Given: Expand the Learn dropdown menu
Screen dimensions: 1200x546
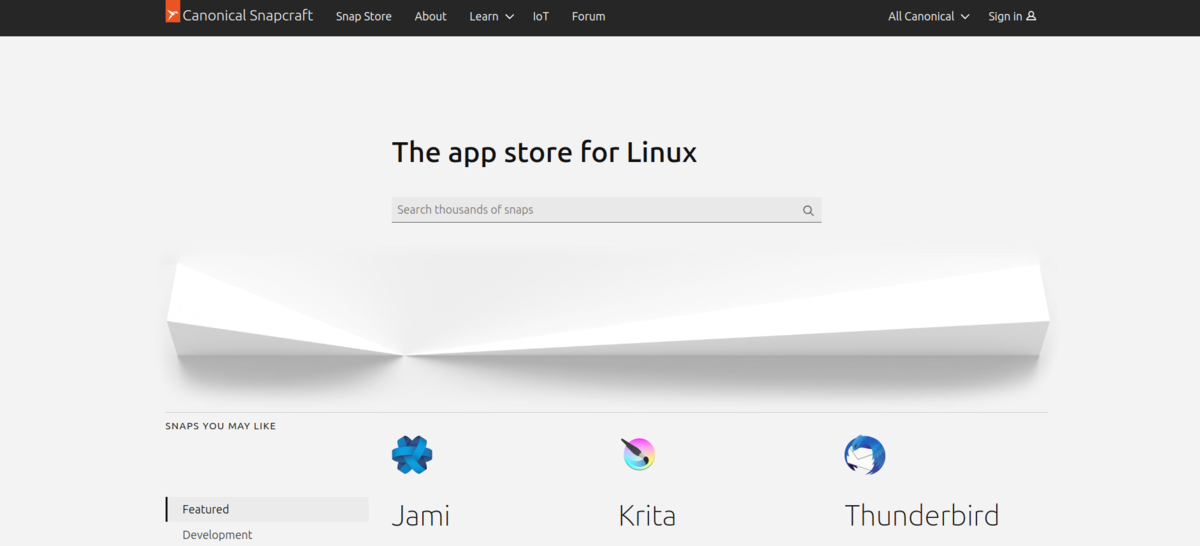Looking at the screenshot, I should coord(491,16).
